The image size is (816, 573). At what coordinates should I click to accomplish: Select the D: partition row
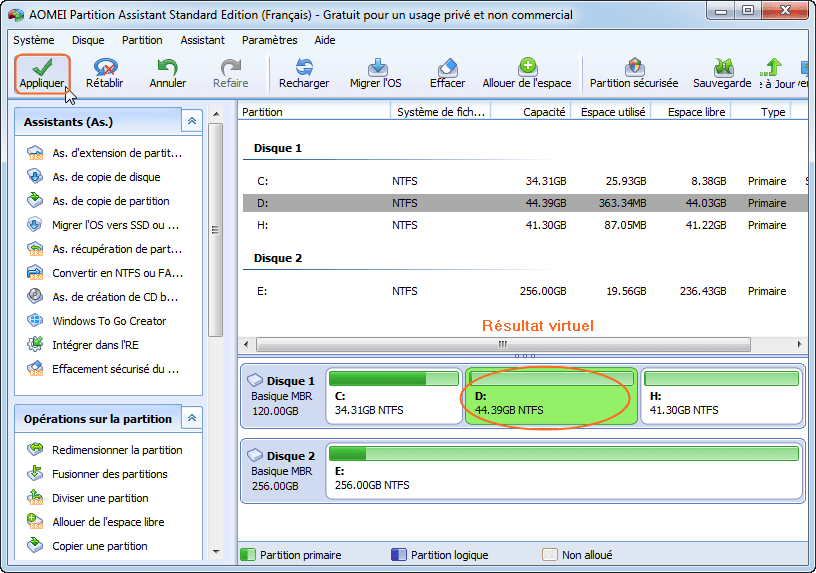tap(526, 203)
